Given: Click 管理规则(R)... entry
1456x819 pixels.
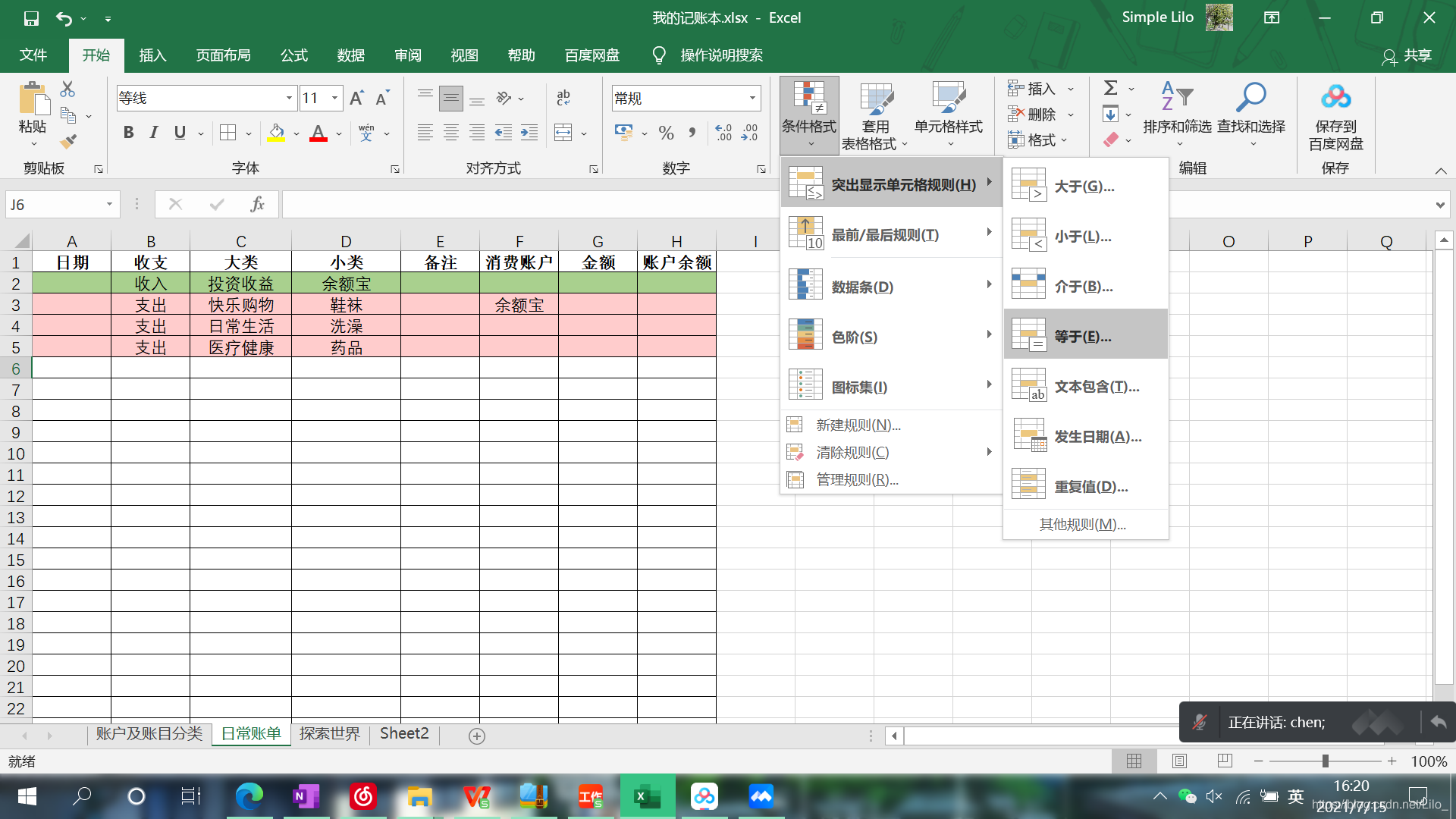Looking at the screenshot, I should click(857, 479).
